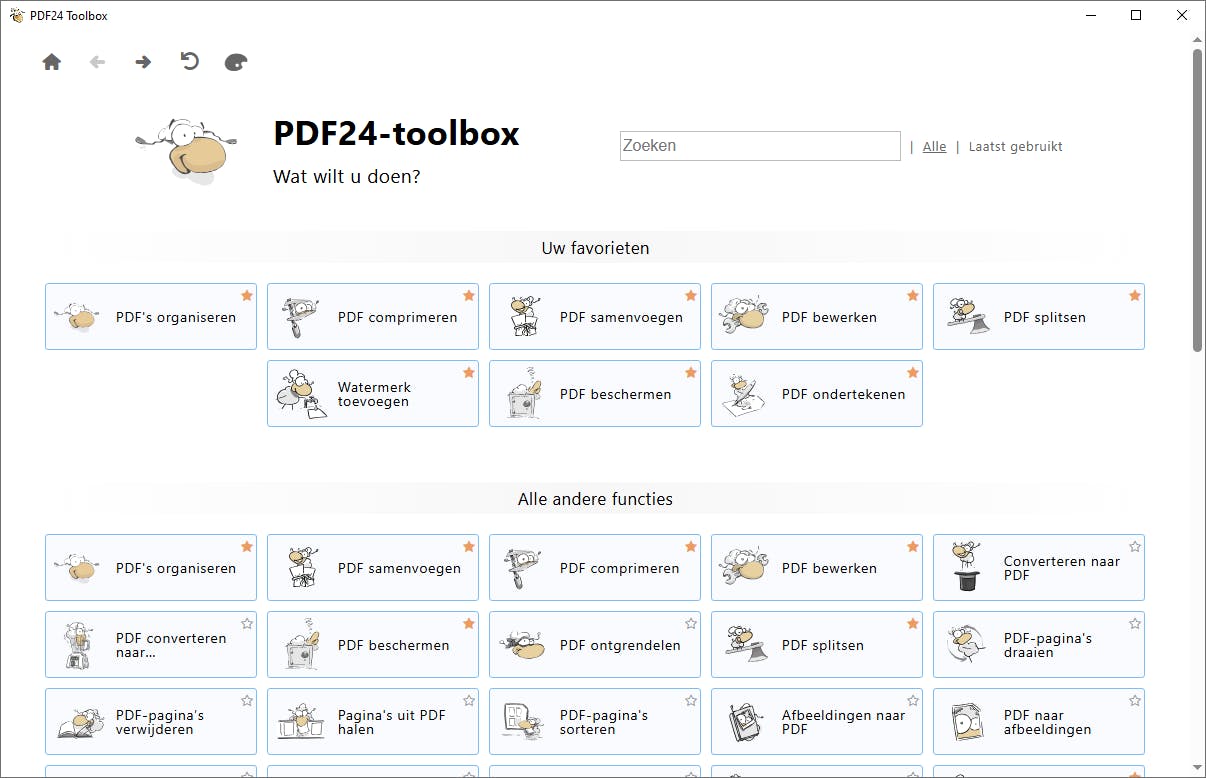The image size is (1206, 778).
Task: Go to the Home icon in toolbar
Action: click(x=52, y=62)
